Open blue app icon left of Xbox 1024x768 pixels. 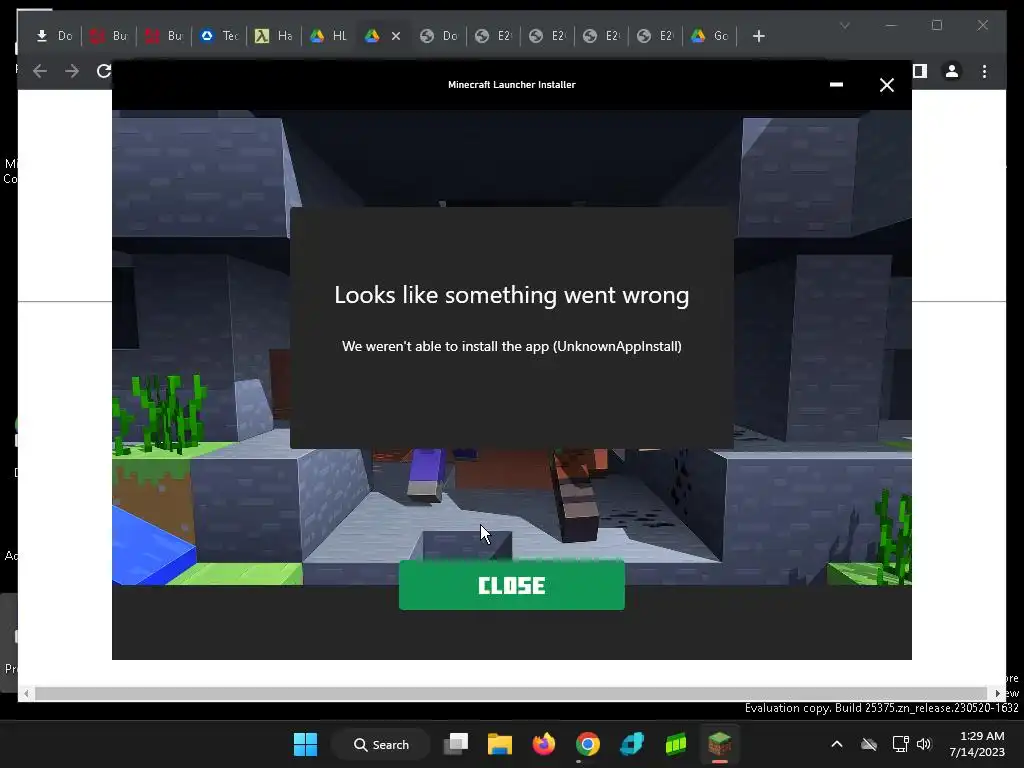pyautogui.click(x=632, y=744)
